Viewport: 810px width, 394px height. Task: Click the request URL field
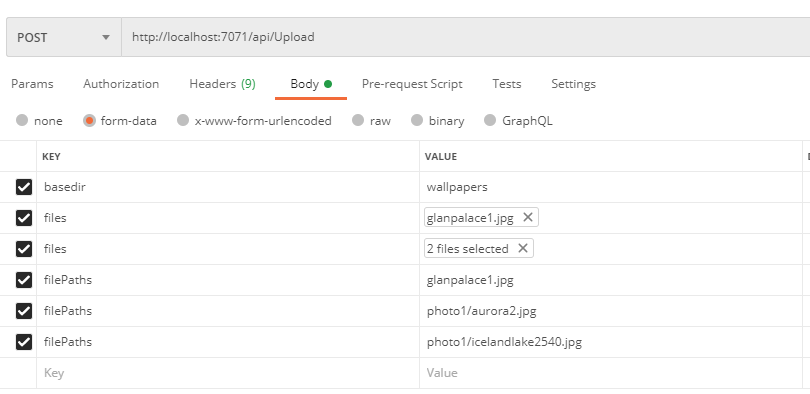coord(465,37)
